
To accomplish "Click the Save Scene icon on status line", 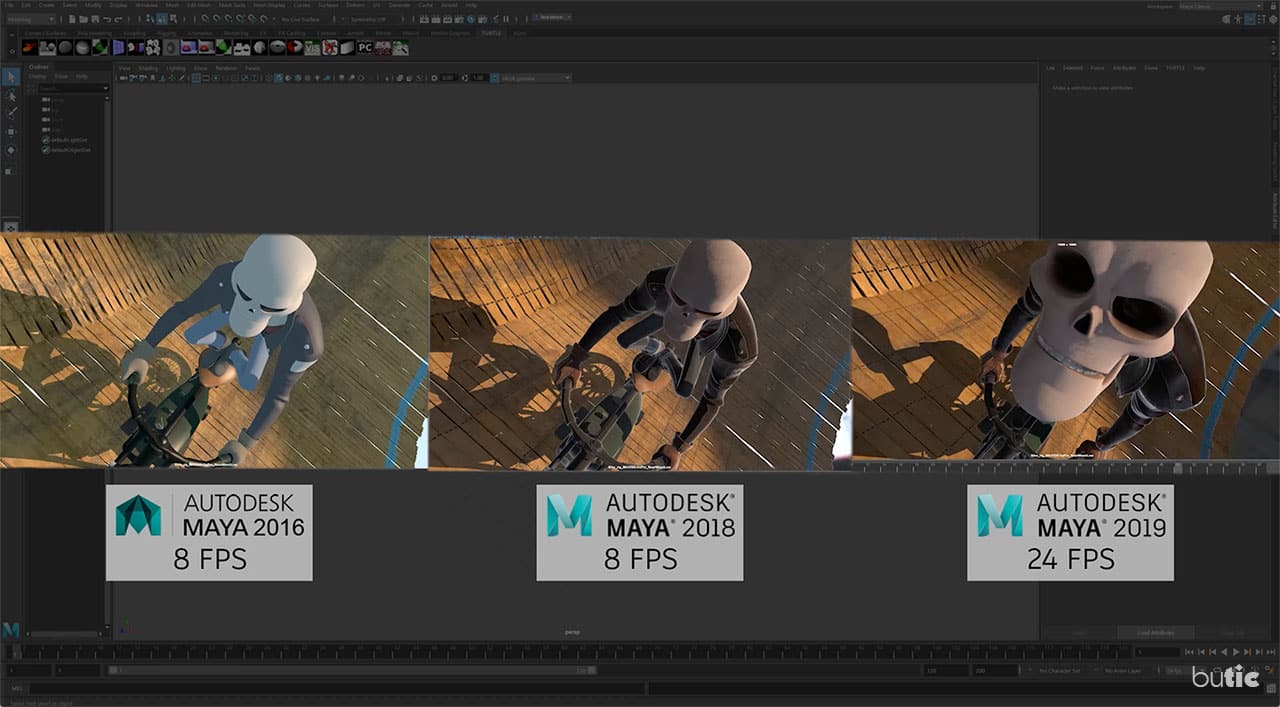I will click(95, 19).
